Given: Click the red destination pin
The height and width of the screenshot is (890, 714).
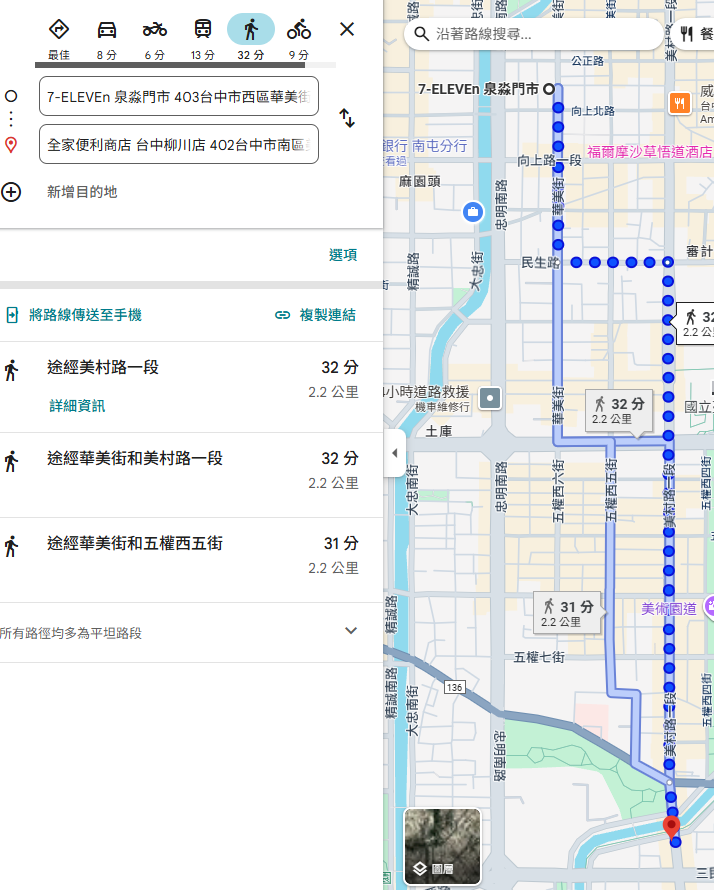Looking at the screenshot, I should [x=671, y=827].
